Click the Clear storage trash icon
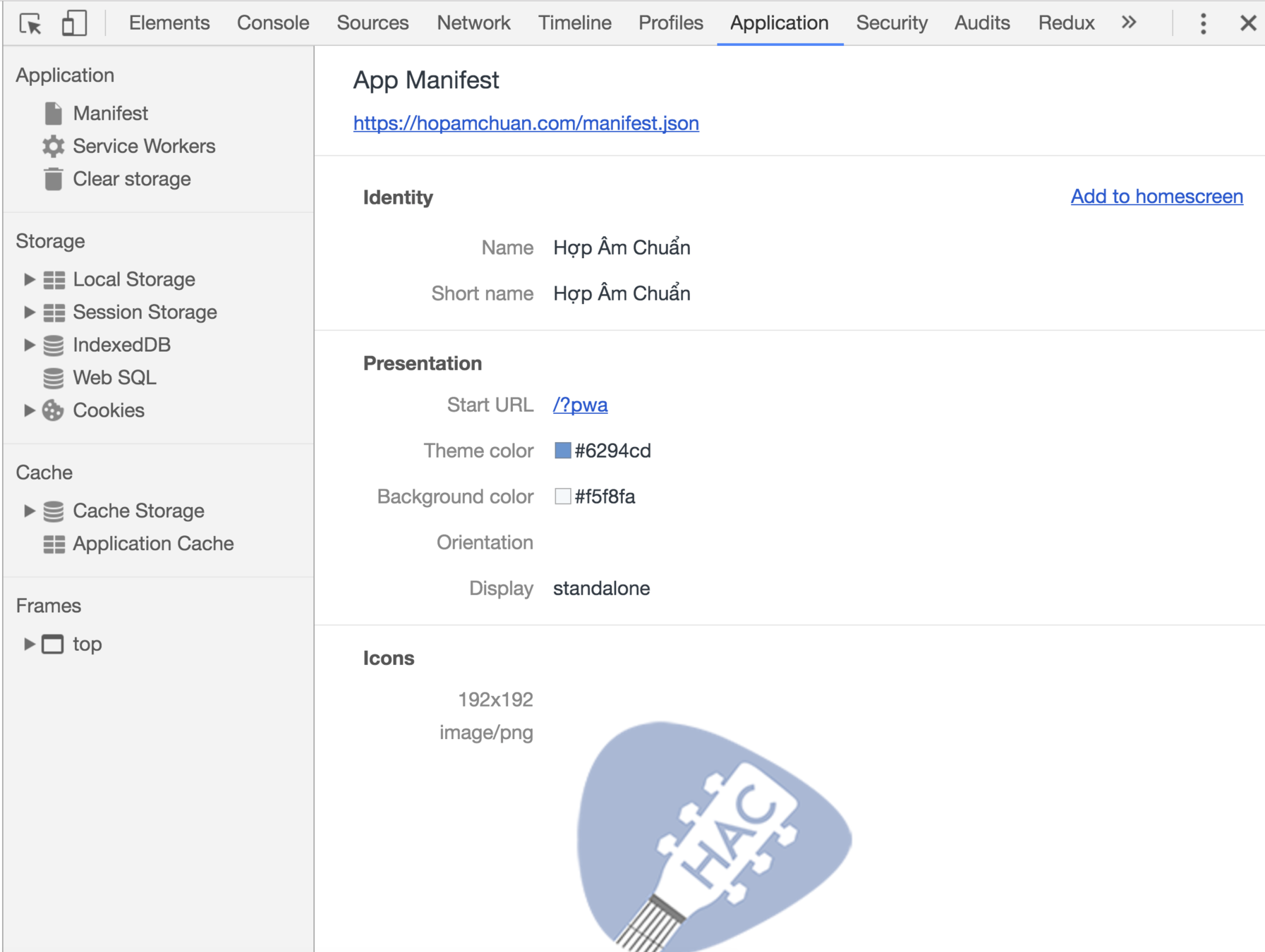1265x952 pixels. tap(54, 179)
